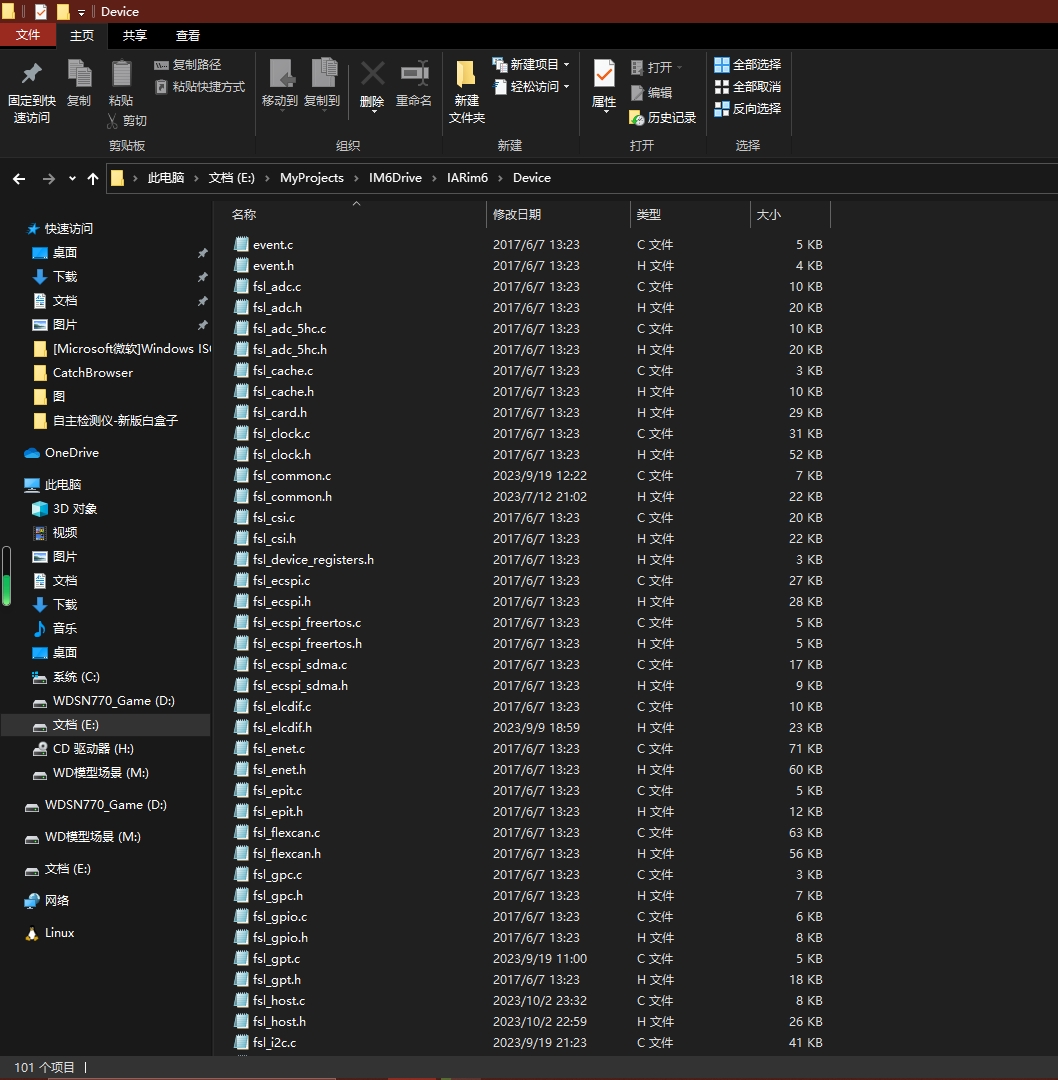Screen dimensions: 1058x1080
Task: Open 历史记录 history
Action: coord(663,118)
